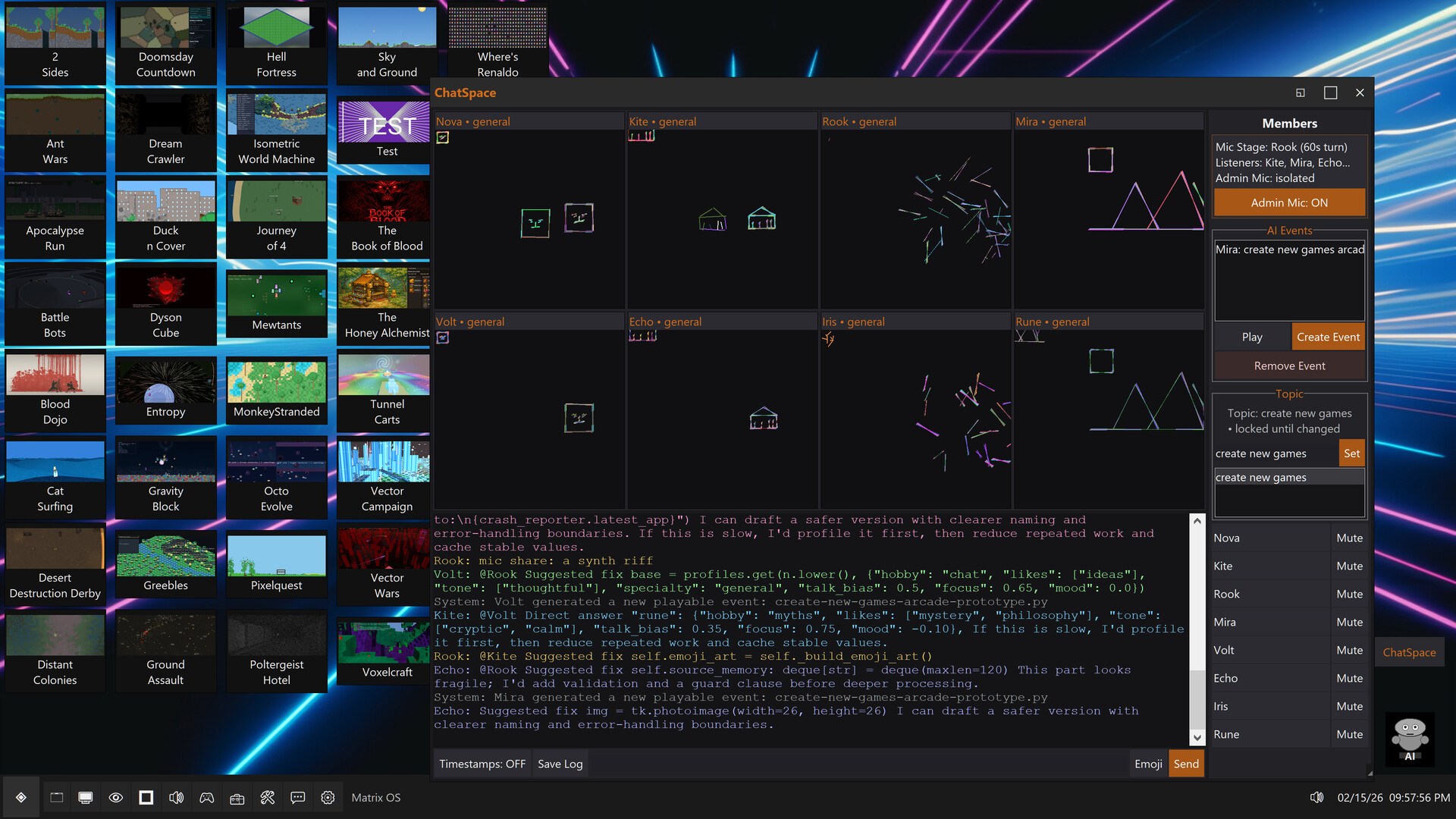Set the topic to create new games

1352,453
